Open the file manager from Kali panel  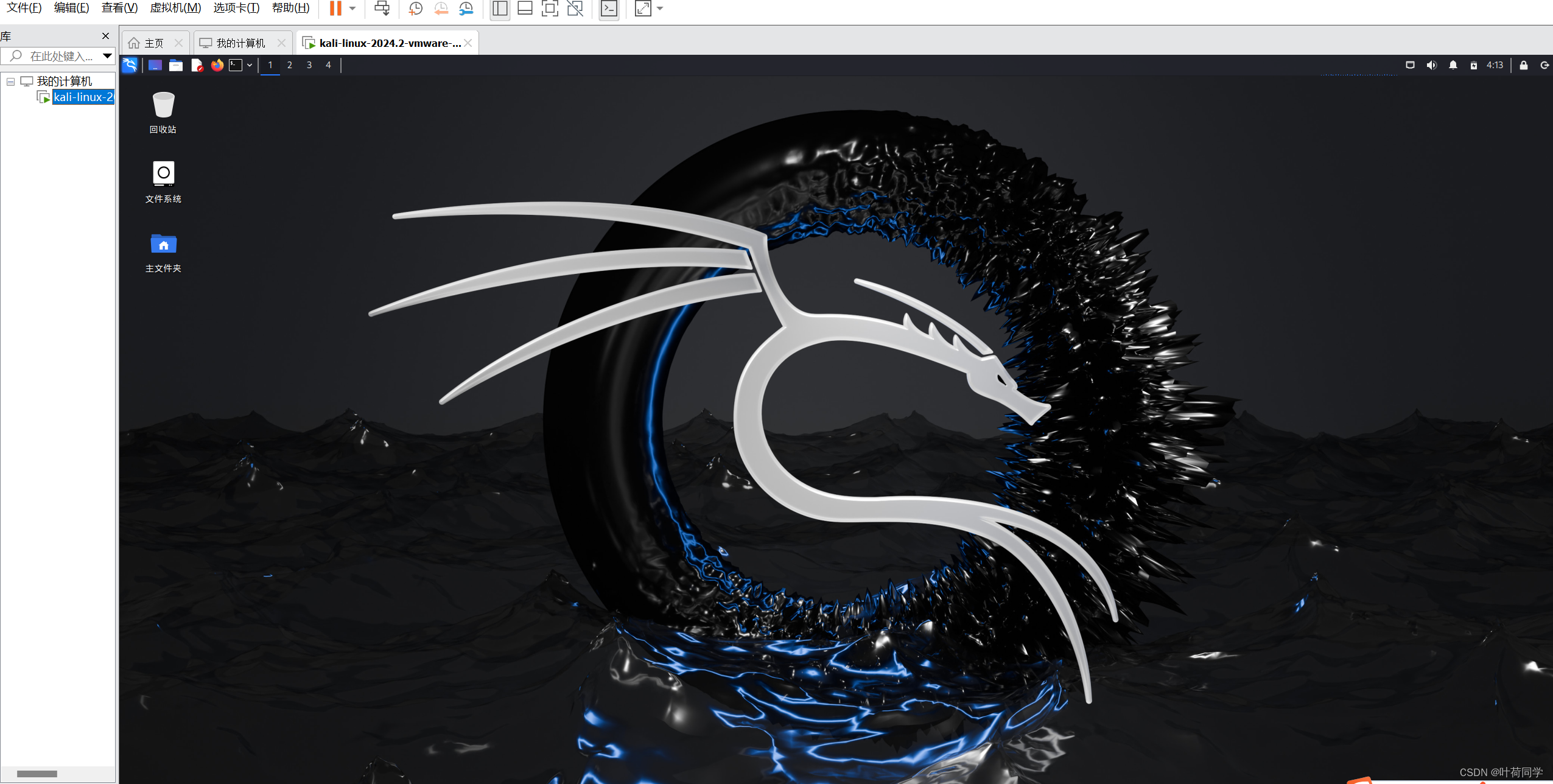(x=176, y=65)
